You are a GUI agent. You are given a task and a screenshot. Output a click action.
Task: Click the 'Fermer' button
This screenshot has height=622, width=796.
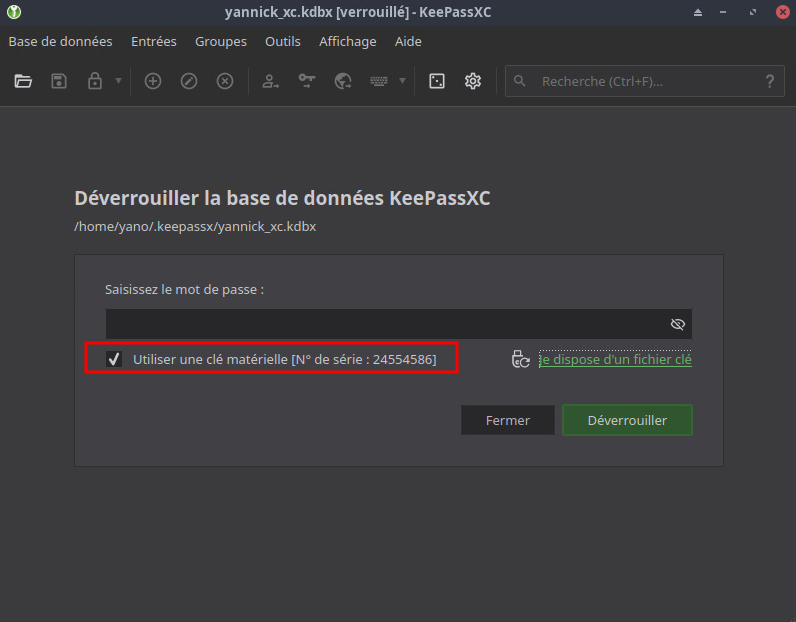[x=507, y=420]
